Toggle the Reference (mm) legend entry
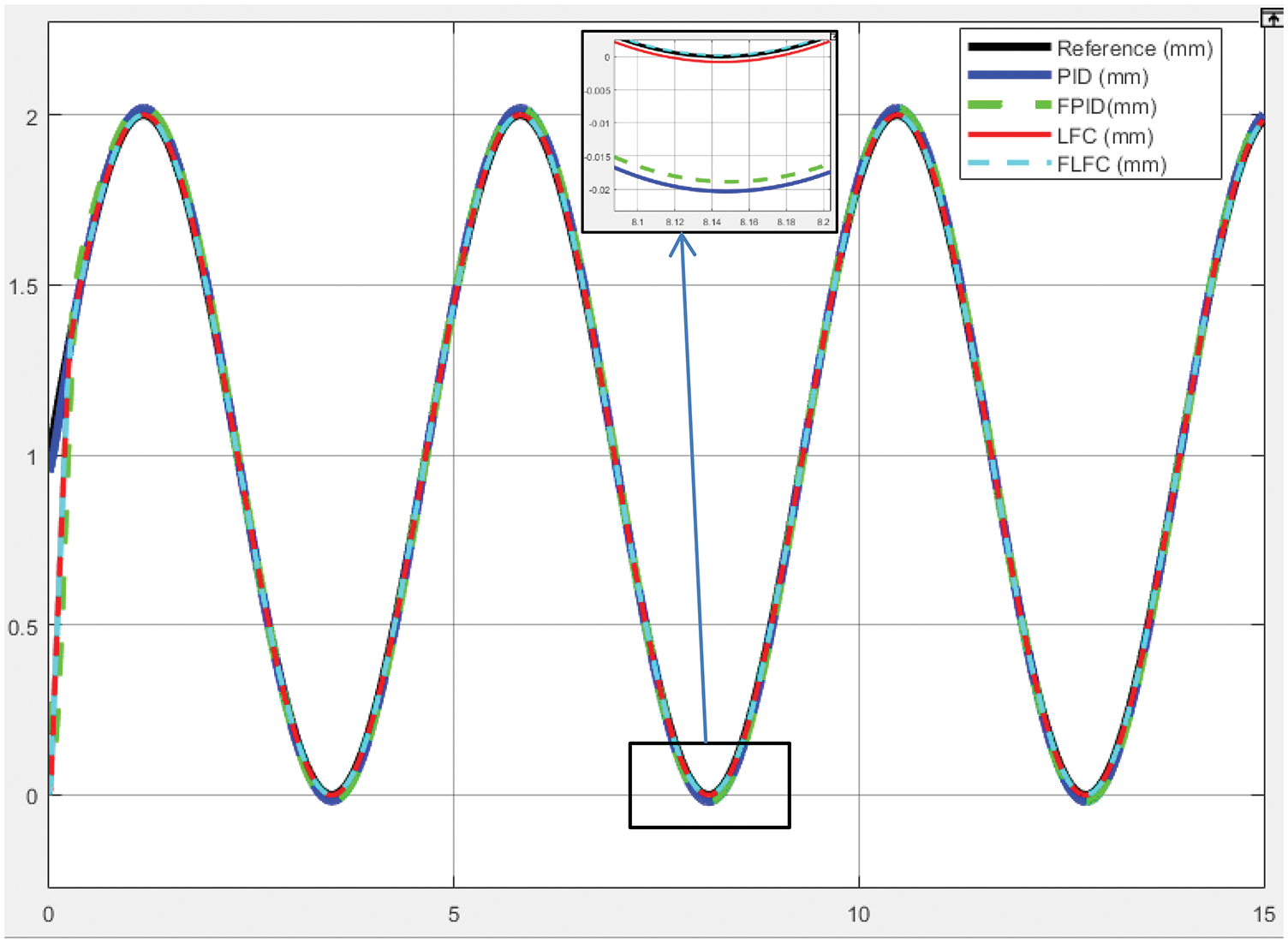Screen dimensions: 1288x943 coord(1134,49)
